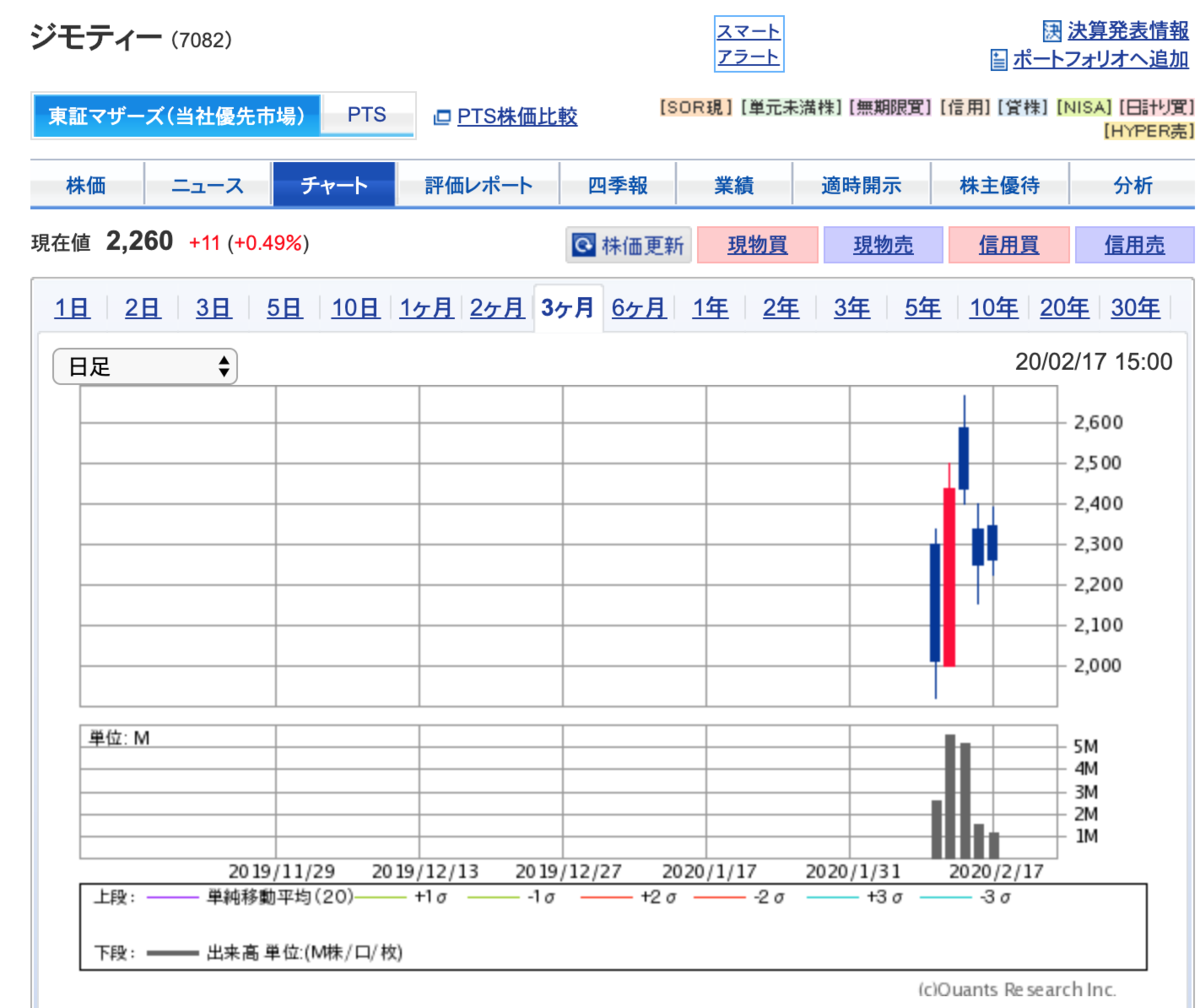Open the PTS株価比較 link

(517, 117)
